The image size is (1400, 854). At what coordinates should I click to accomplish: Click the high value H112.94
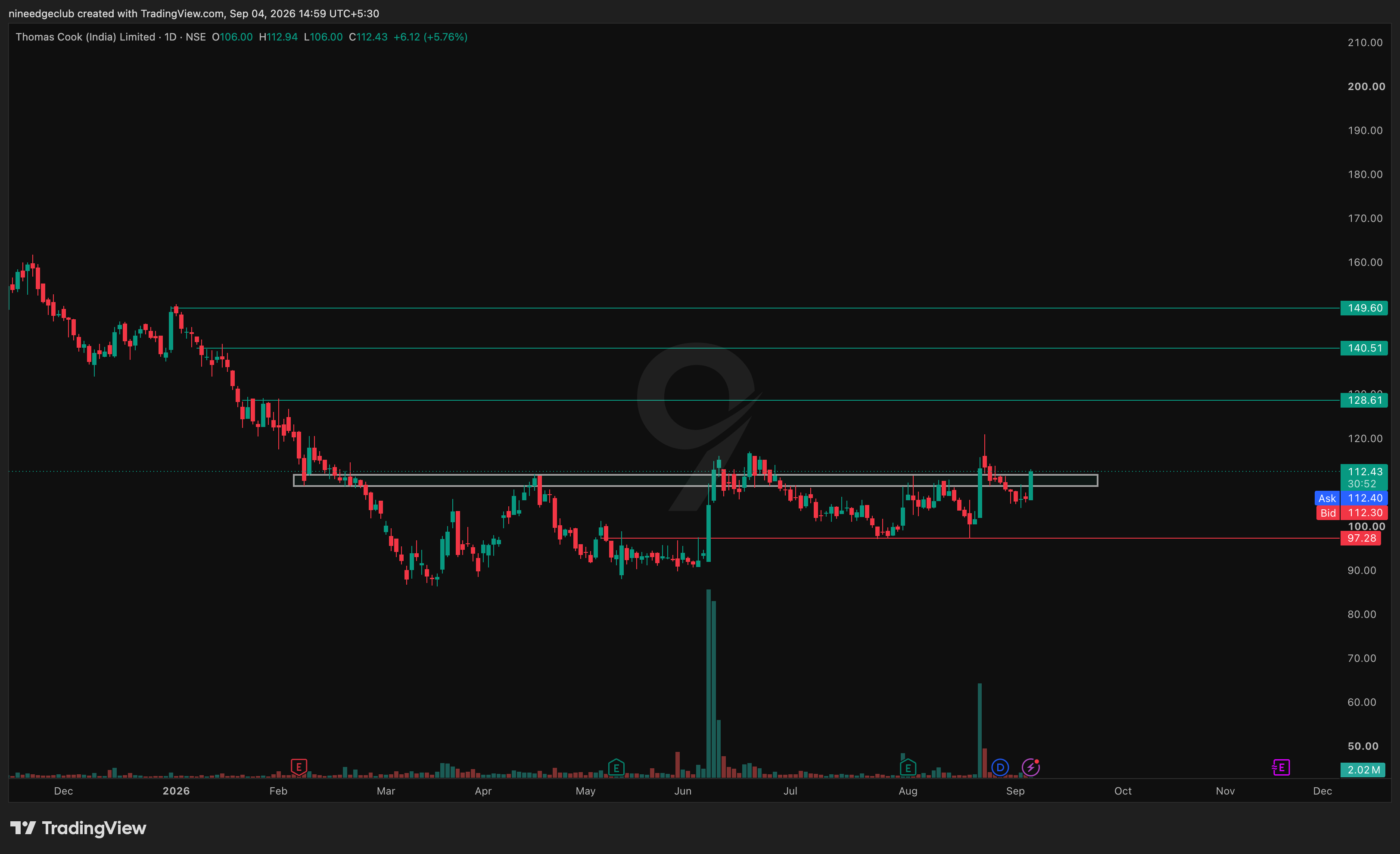278,37
